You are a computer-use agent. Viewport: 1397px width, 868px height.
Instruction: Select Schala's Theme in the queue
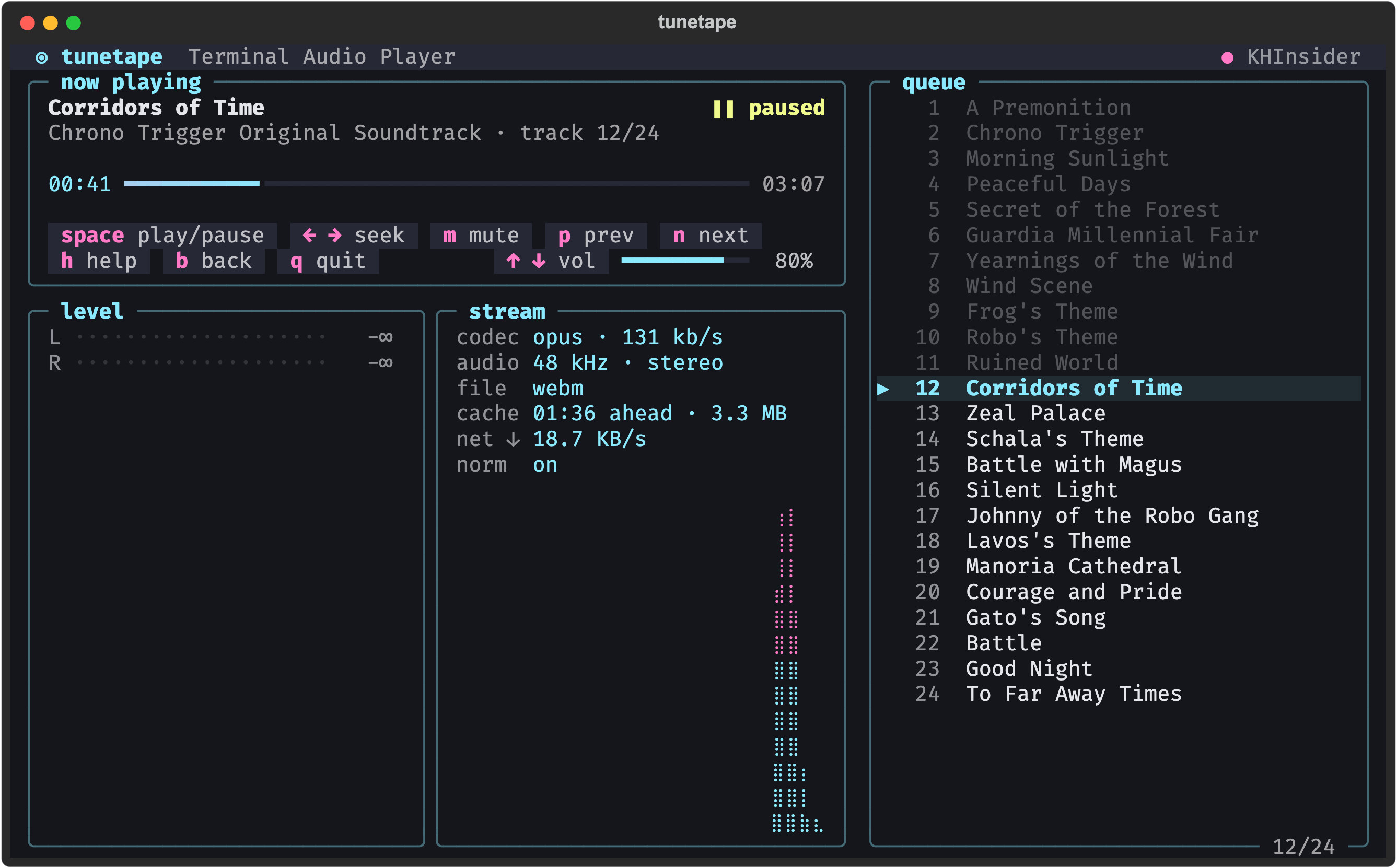click(1119, 439)
